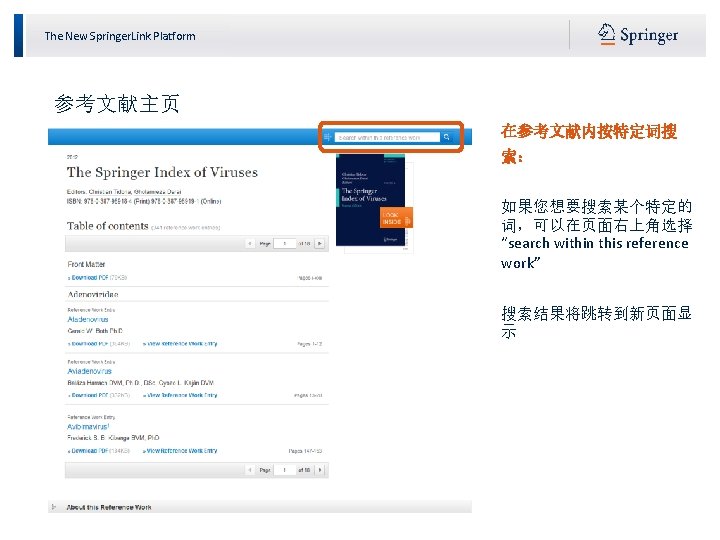View Reference Work Entry for Atadenovirus
The width and height of the screenshot is (720, 540).
(180, 343)
